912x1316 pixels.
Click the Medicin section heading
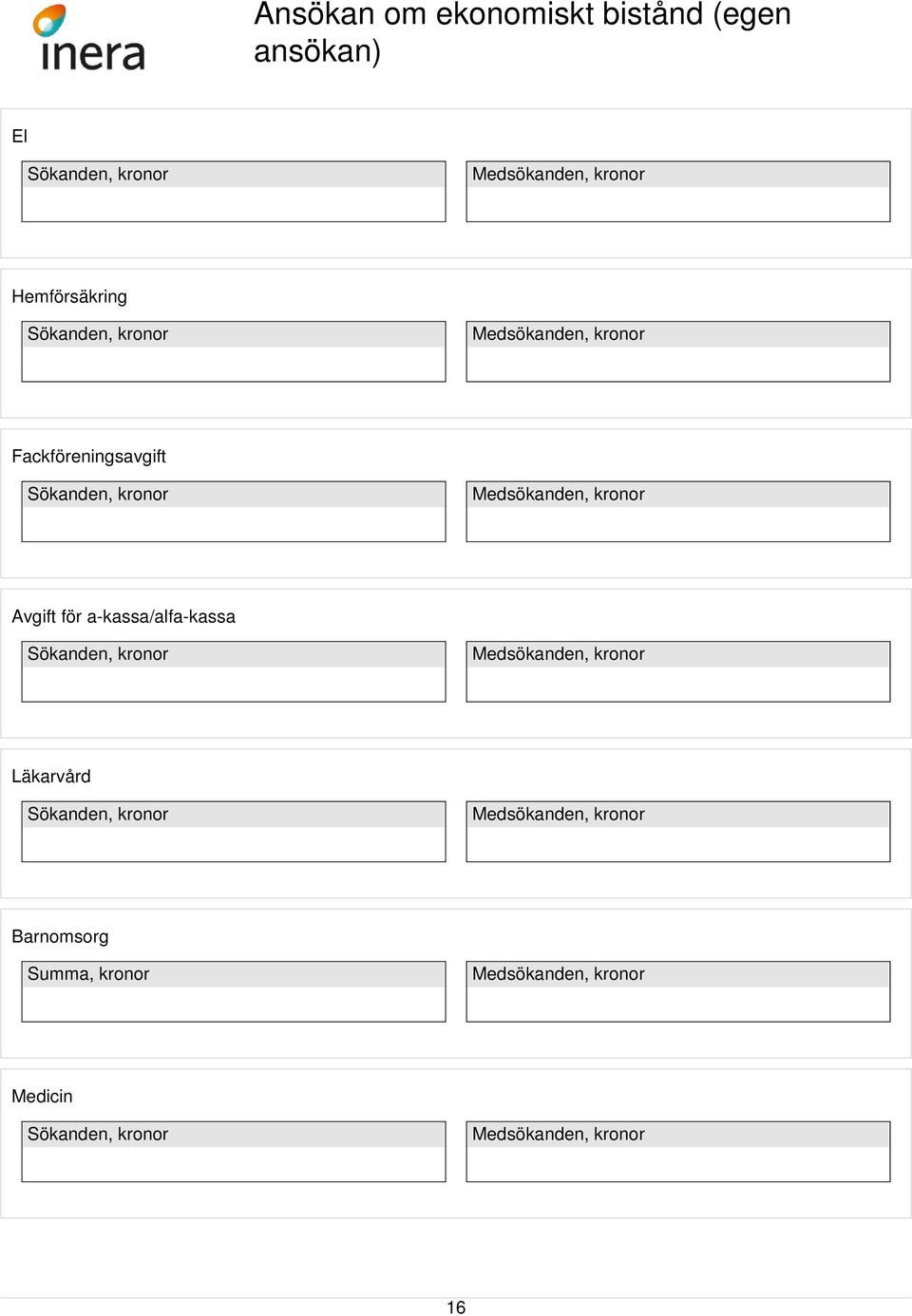[42, 1096]
